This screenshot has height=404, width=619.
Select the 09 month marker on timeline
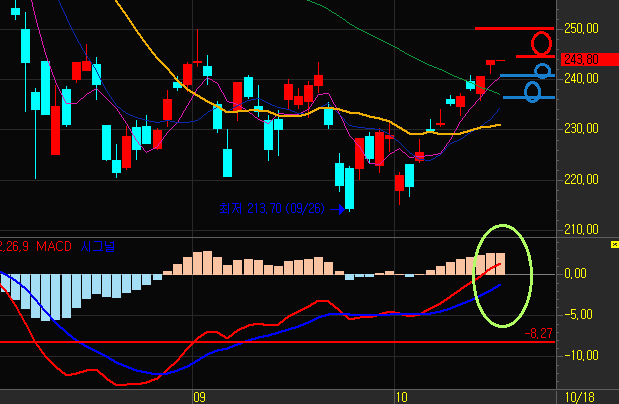coord(198,397)
